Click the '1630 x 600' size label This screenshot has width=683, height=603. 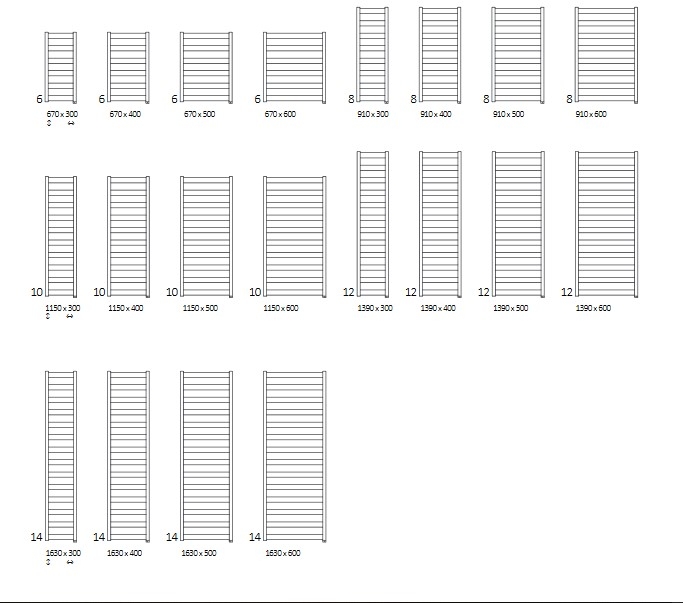coord(283,553)
